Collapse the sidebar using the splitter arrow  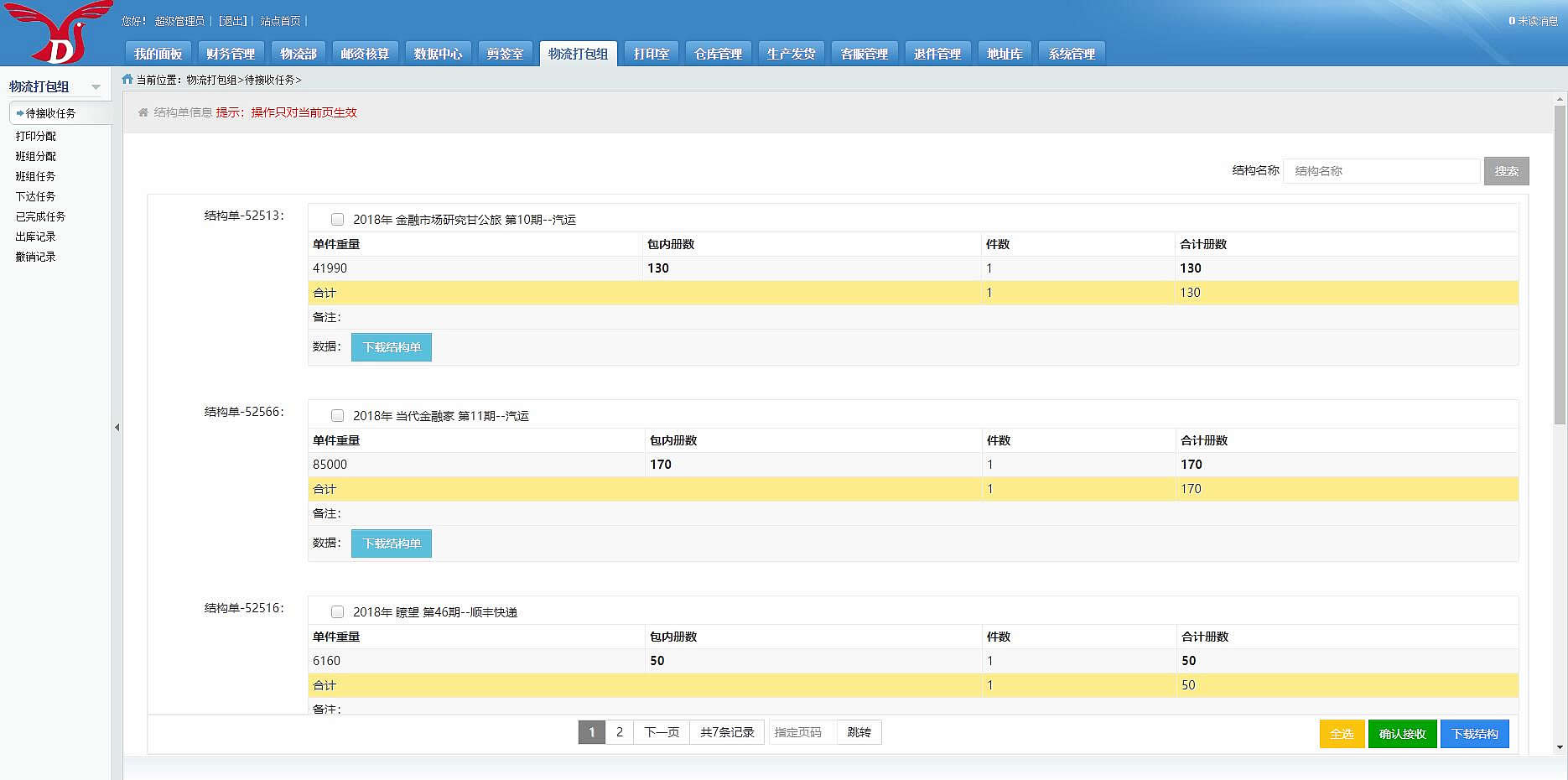click(x=117, y=428)
